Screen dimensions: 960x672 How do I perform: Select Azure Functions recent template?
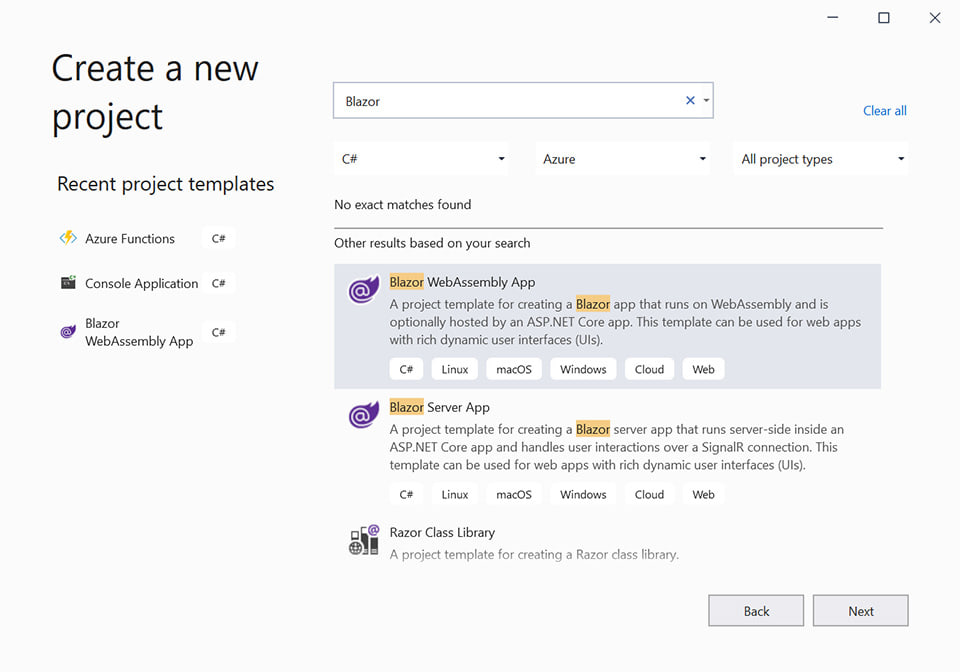(147, 238)
